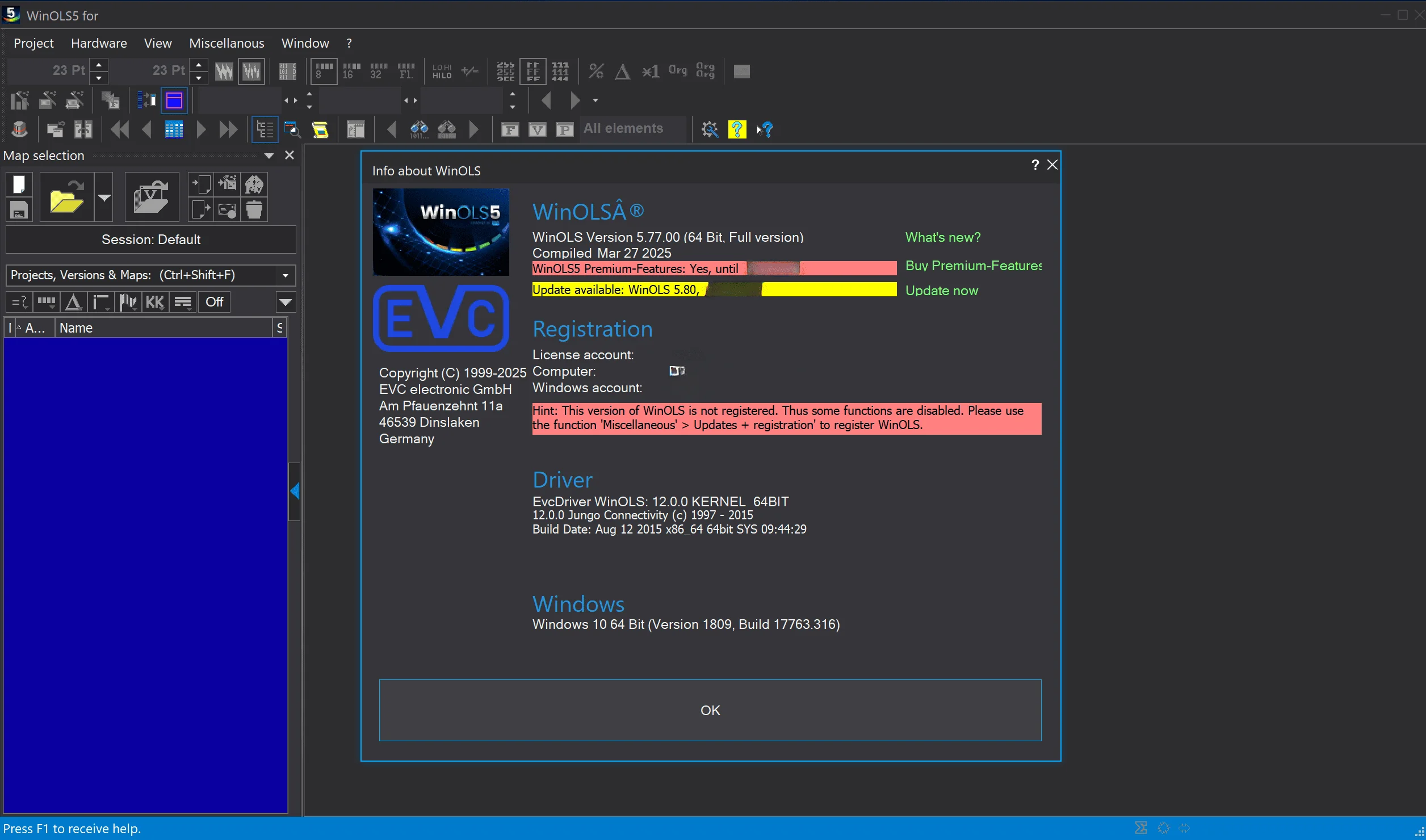Click the Name column header
1426x840 pixels.
pyautogui.click(x=164, y=328)
